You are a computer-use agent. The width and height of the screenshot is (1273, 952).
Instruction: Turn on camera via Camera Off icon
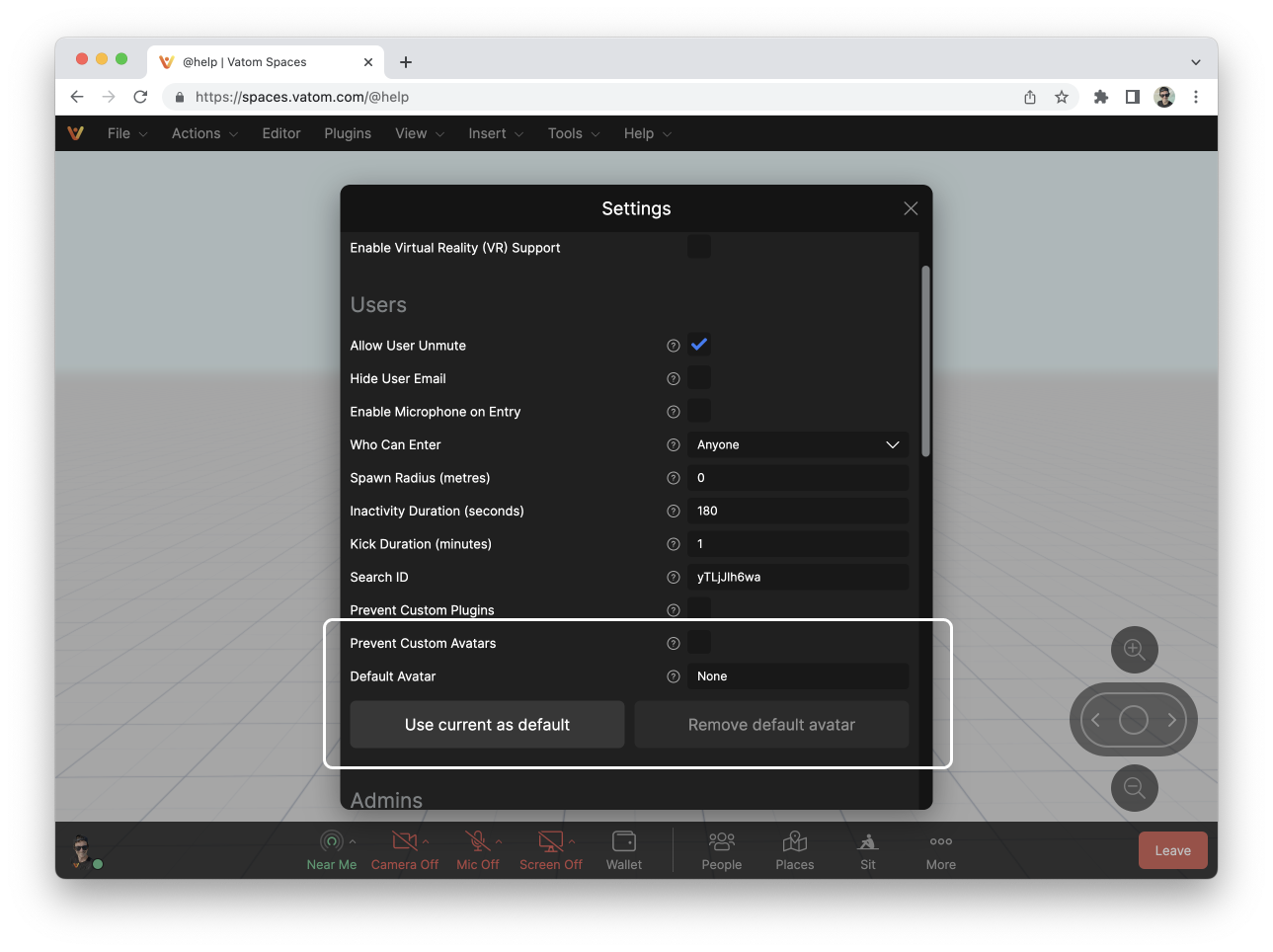tap(405, 841)
